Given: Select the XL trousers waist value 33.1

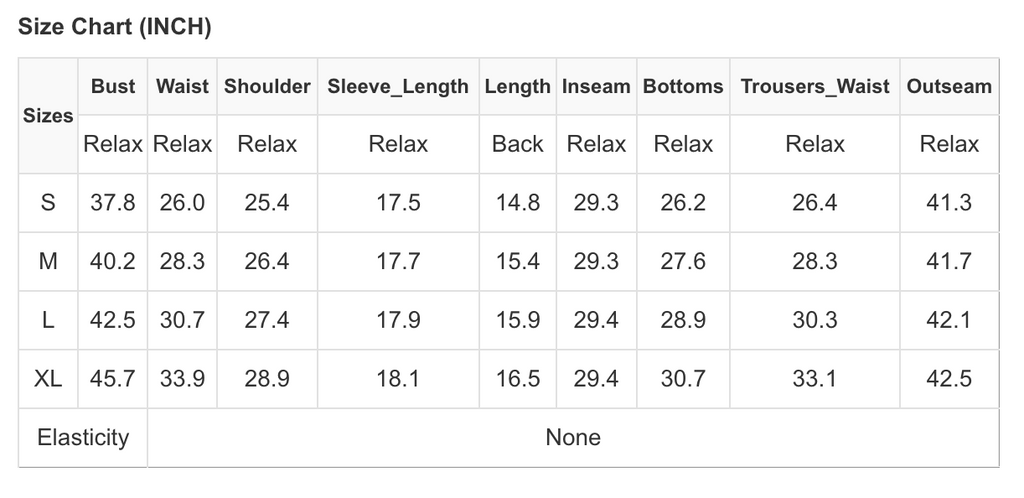Looking at the screenshot, I should 815,380.
